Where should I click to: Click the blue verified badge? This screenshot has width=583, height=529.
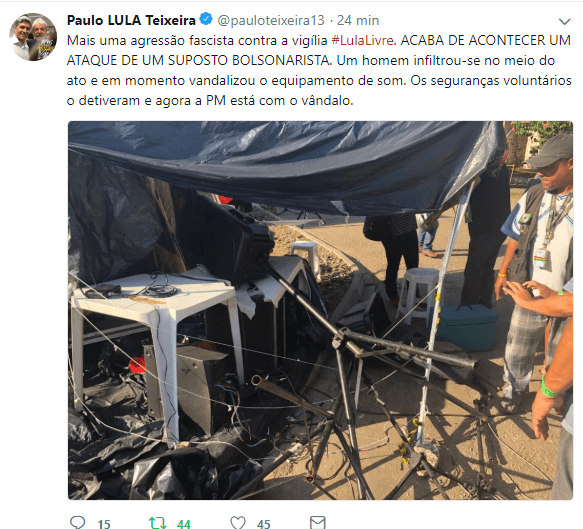click(206, 19)
